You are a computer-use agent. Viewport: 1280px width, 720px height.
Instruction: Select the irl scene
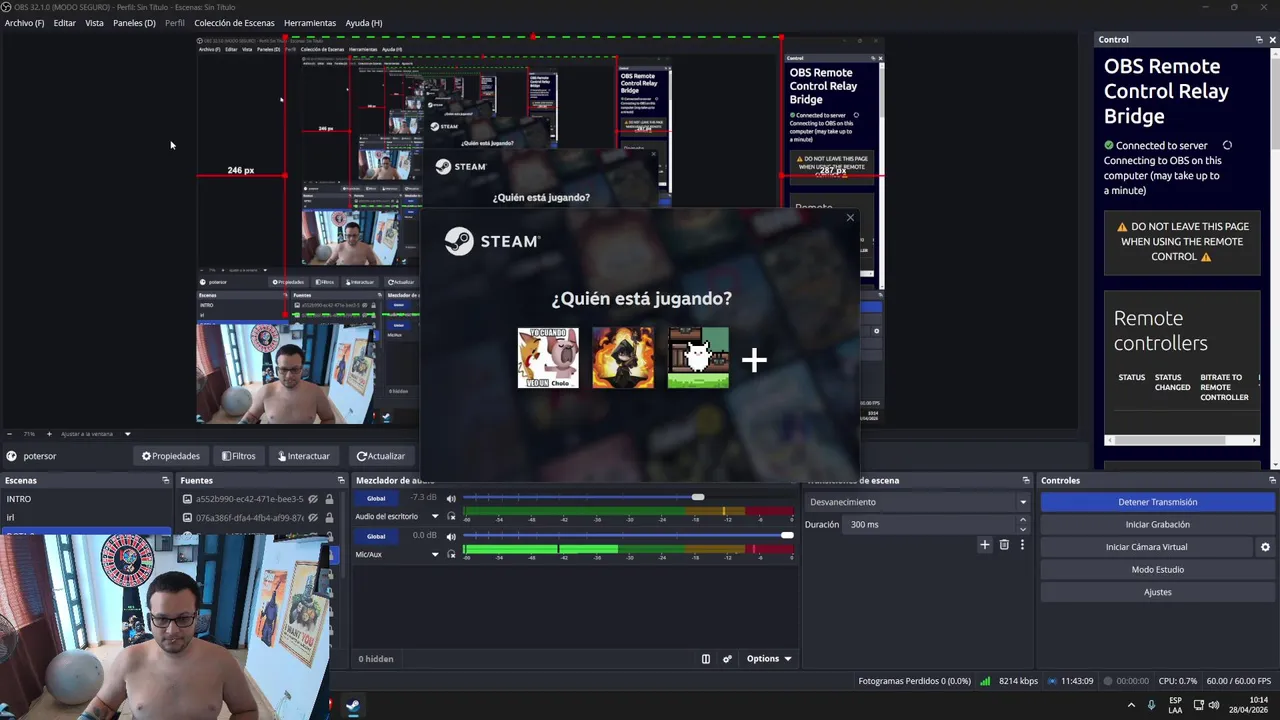86,517
